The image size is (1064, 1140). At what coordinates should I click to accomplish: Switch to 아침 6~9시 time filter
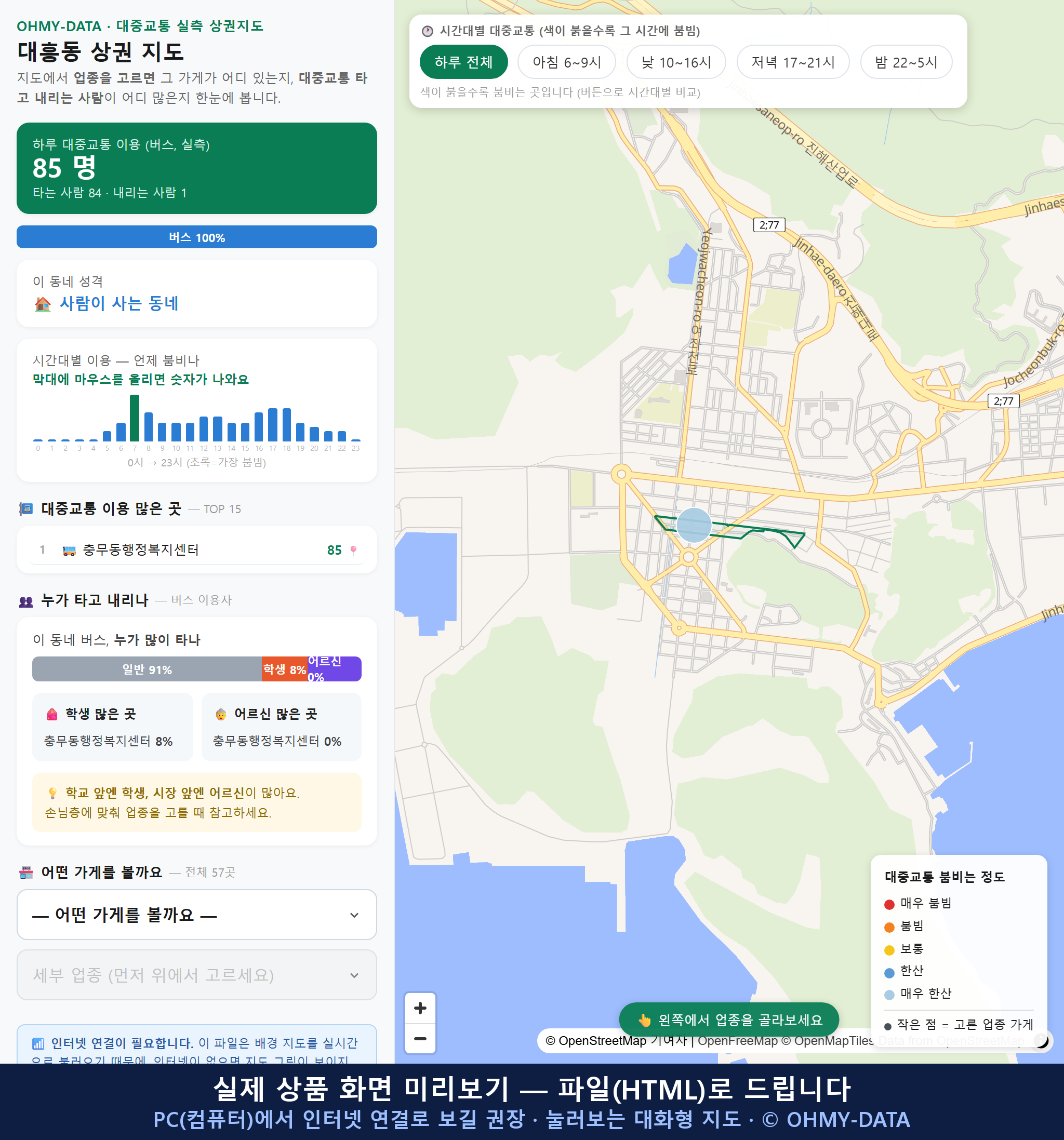[566, 62]
